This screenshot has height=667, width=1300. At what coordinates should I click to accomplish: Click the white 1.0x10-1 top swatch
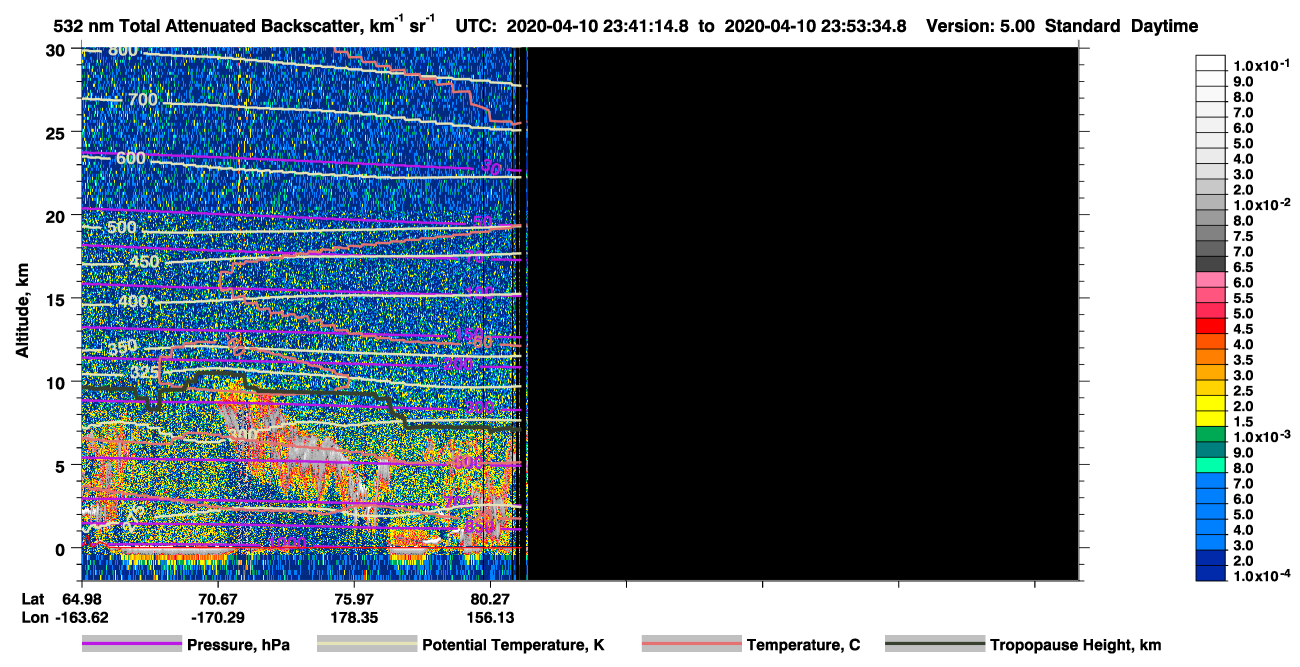(x=1211, y=65)
